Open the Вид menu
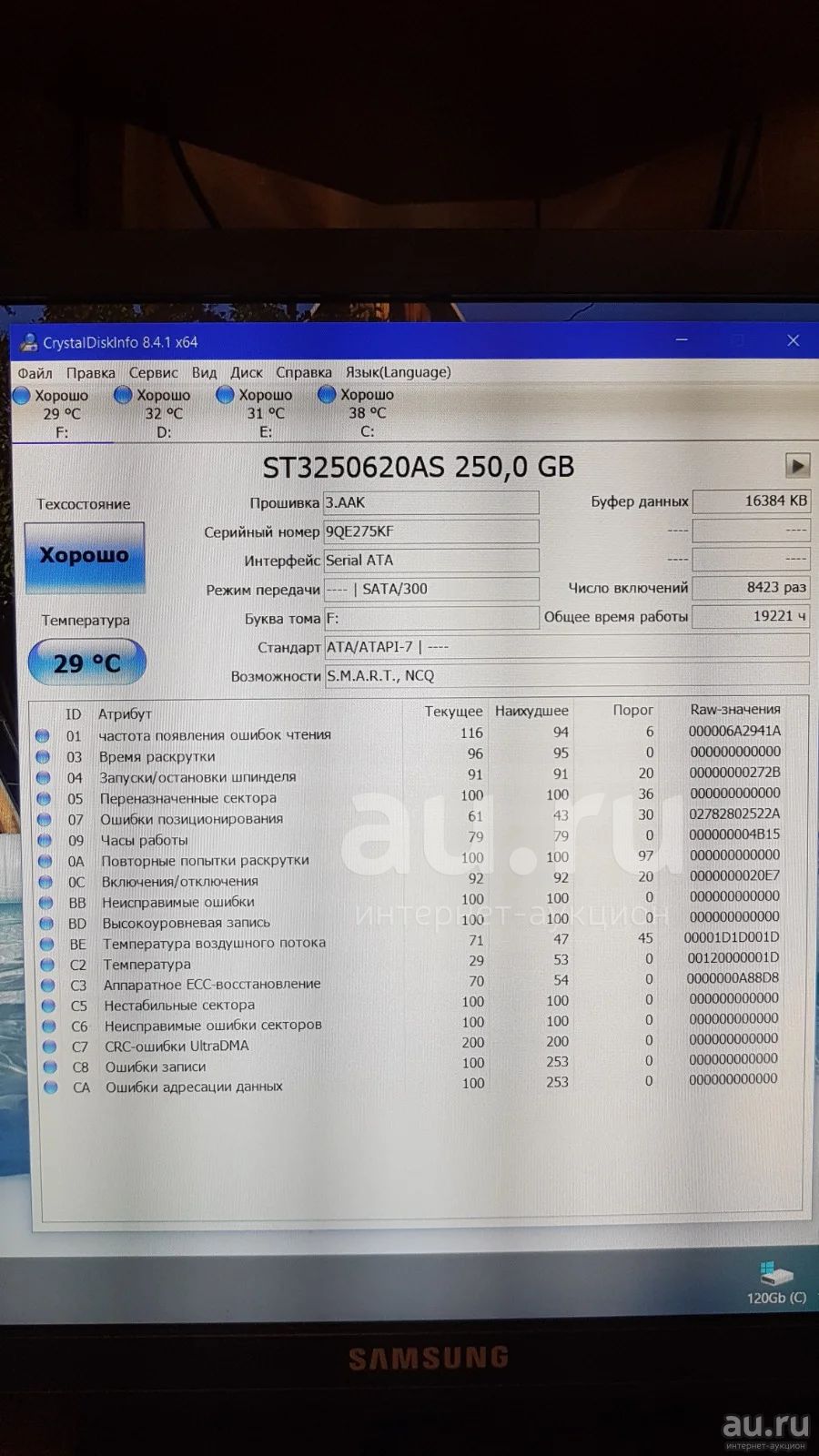The width and height of the screenshot is (819, 1456). pyautogui.click(x=204, y=373)
